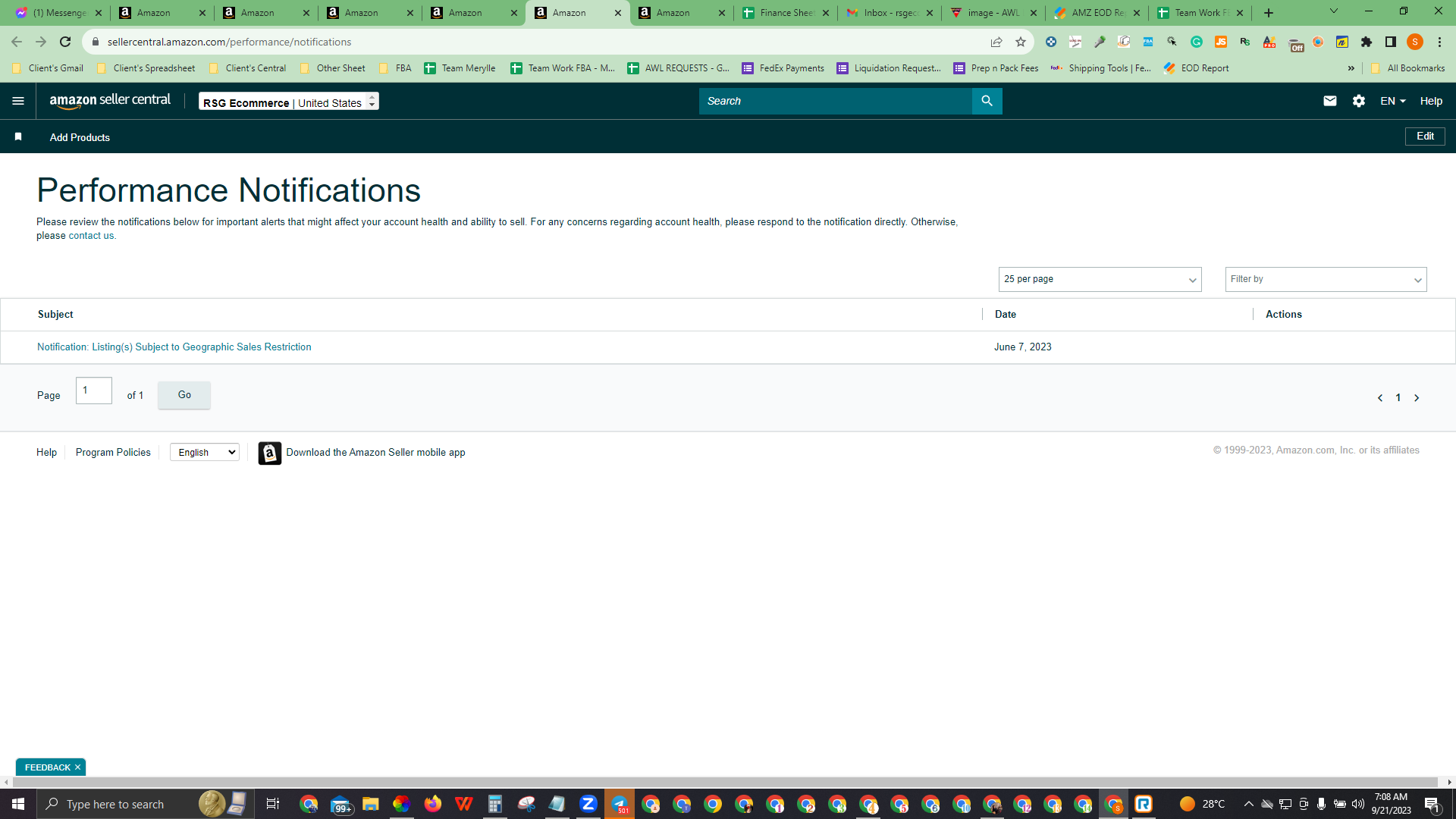Open Client's Spreadsheet bookmark
Image resolution: width=1456 pixels, height=819 pixels.
click(x=146, y=68)
